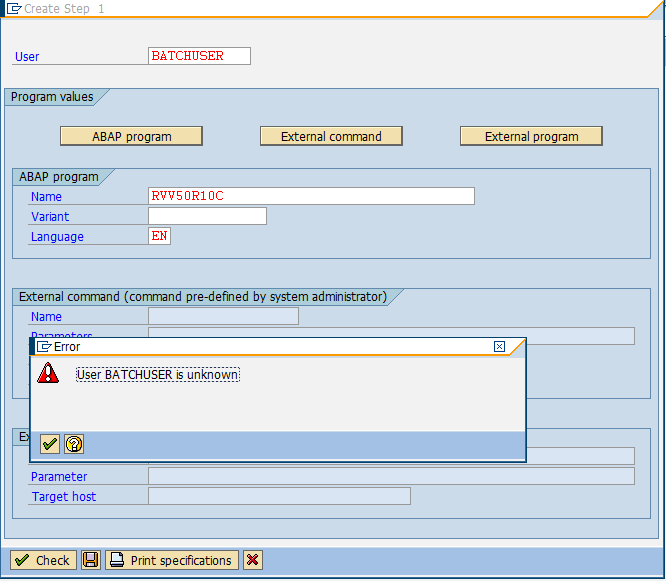
Task: Choose the External command button
Action: tap(331, 136)
